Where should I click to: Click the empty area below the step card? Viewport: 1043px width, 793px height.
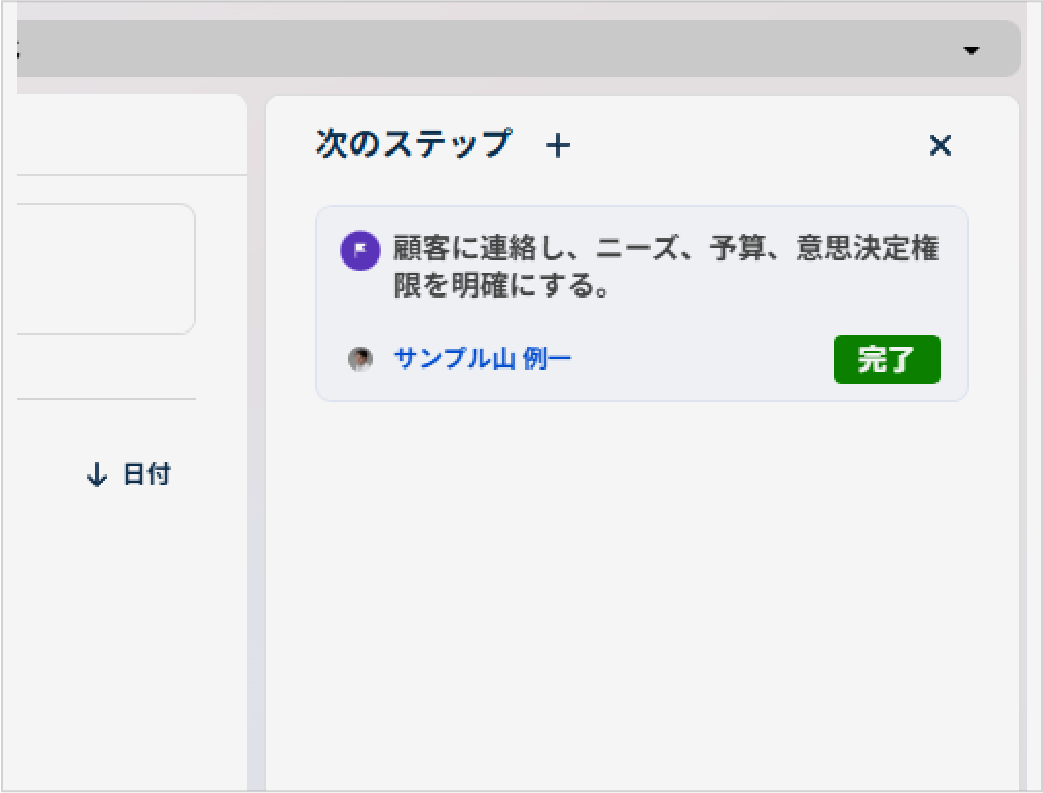[640, 580]
